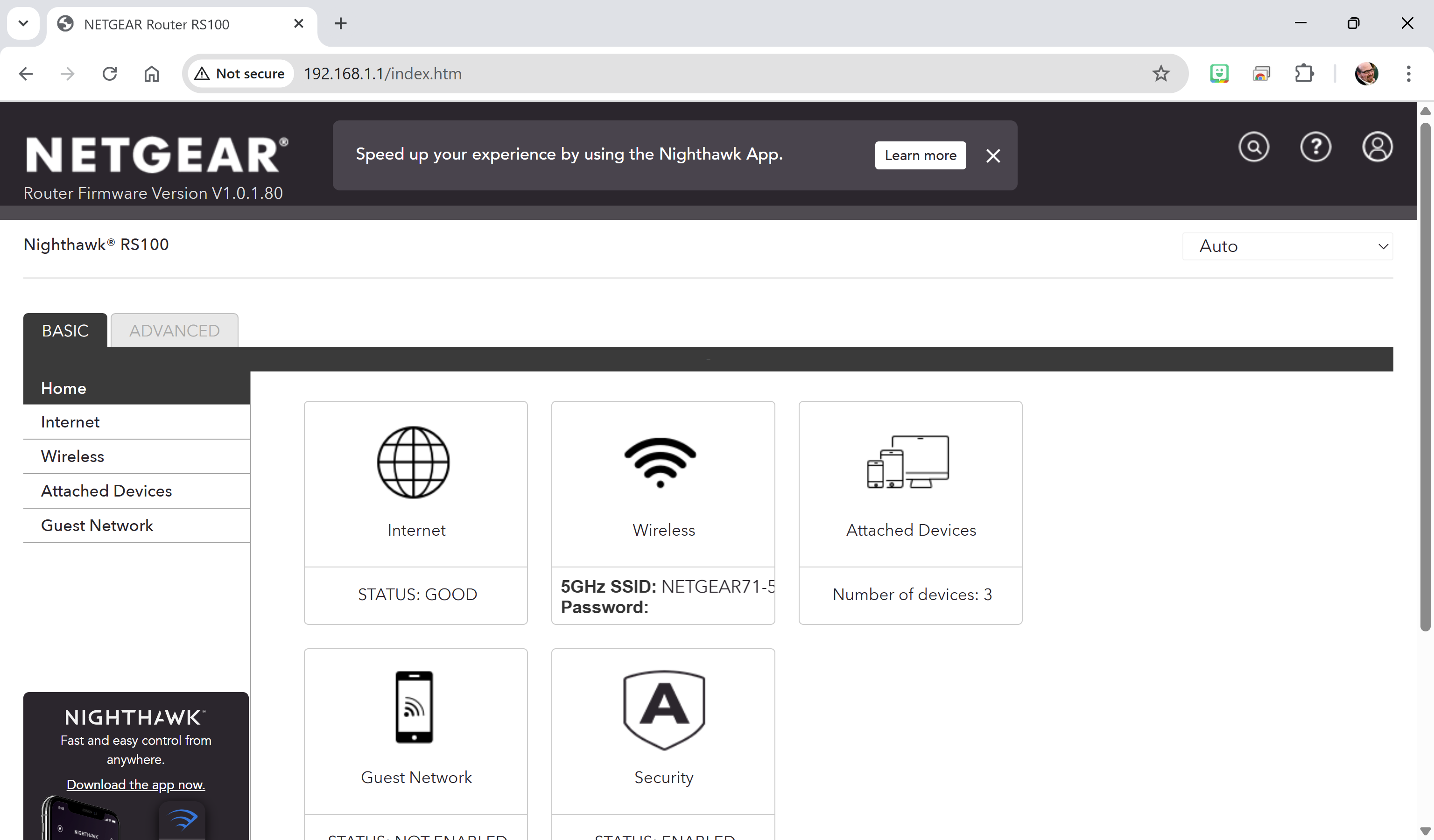Viewport: 1434px width, 840px height.
Task: Bookmark this page with the star icon
Action: pos(1161,74)
